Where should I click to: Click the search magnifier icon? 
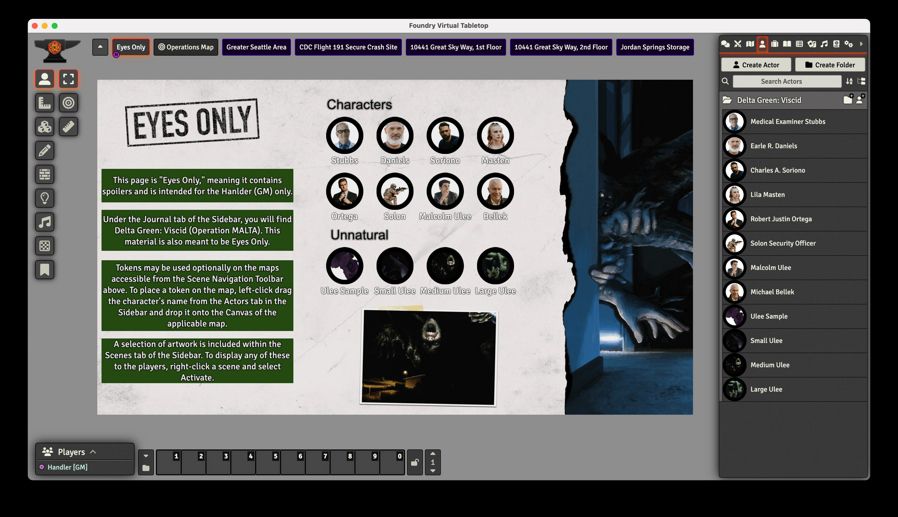726,81
